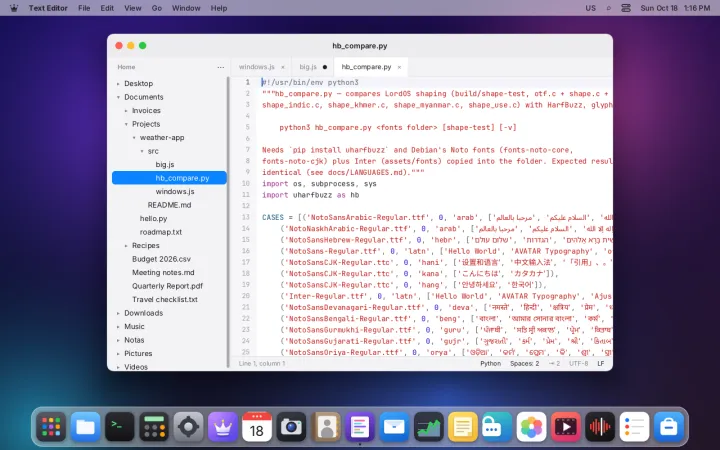Open the Launchpad grid in the dock
The width and height of the screenshot is (720, 450).
point(51,427)
